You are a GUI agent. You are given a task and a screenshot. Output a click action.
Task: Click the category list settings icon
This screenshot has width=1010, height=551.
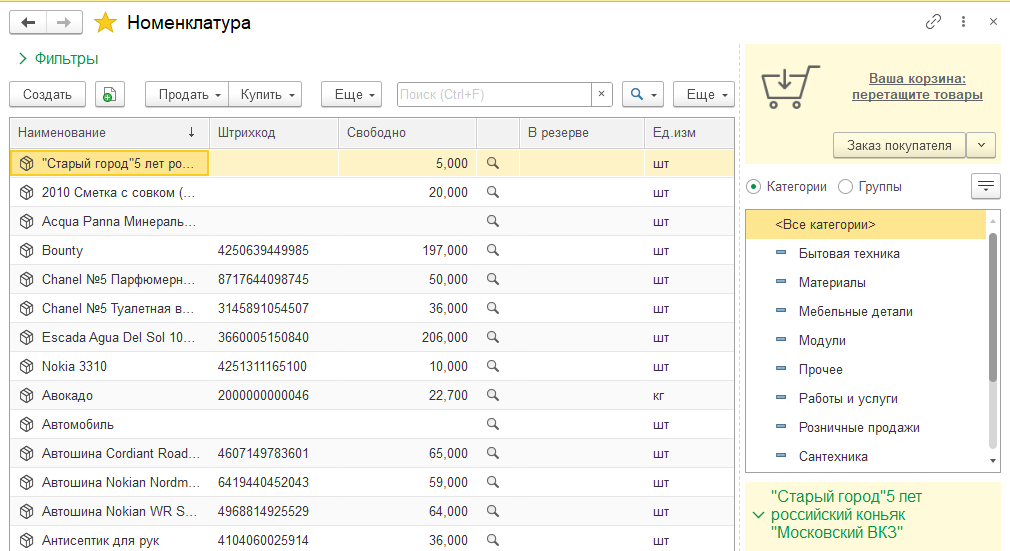[x=985, y=186]
